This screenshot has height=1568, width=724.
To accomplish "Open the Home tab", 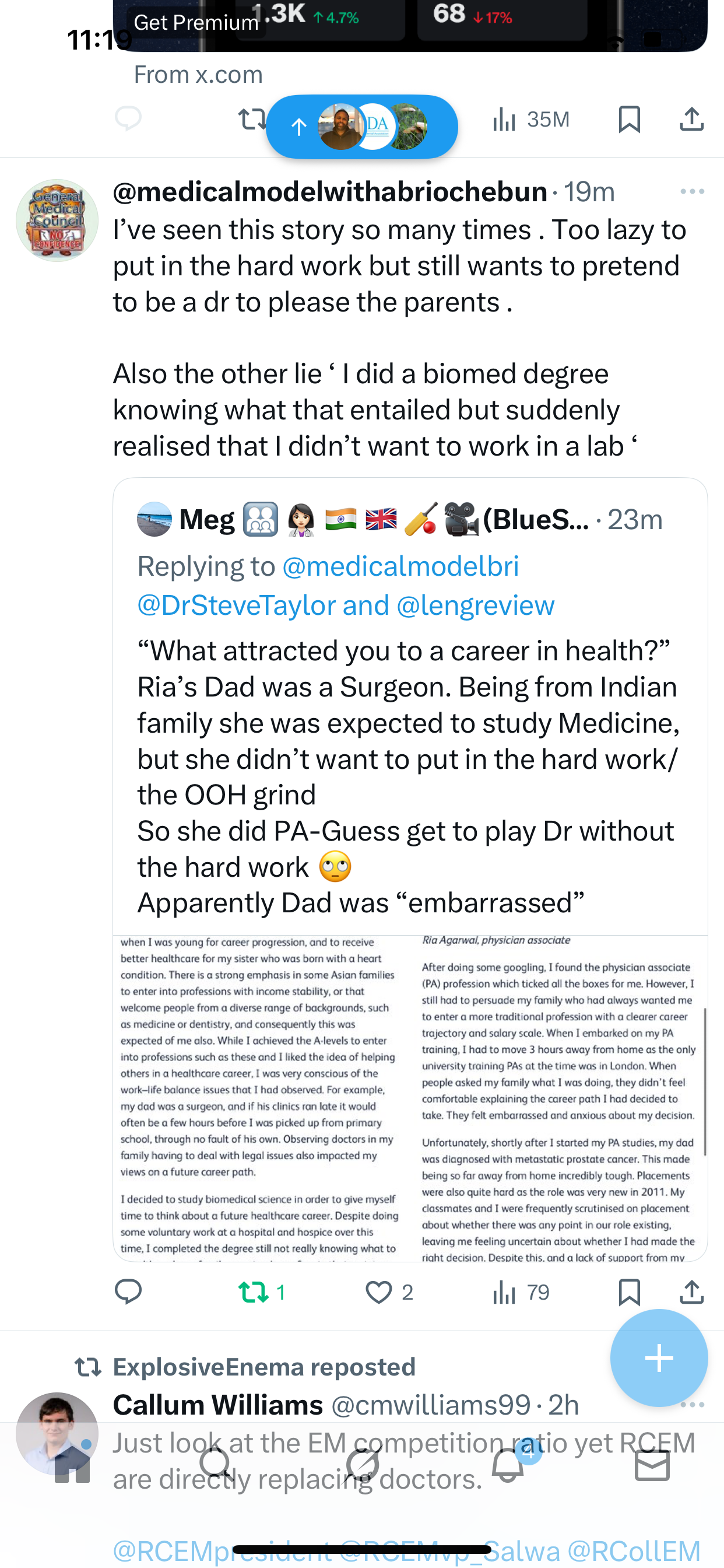I will (x=72, y=1465).
